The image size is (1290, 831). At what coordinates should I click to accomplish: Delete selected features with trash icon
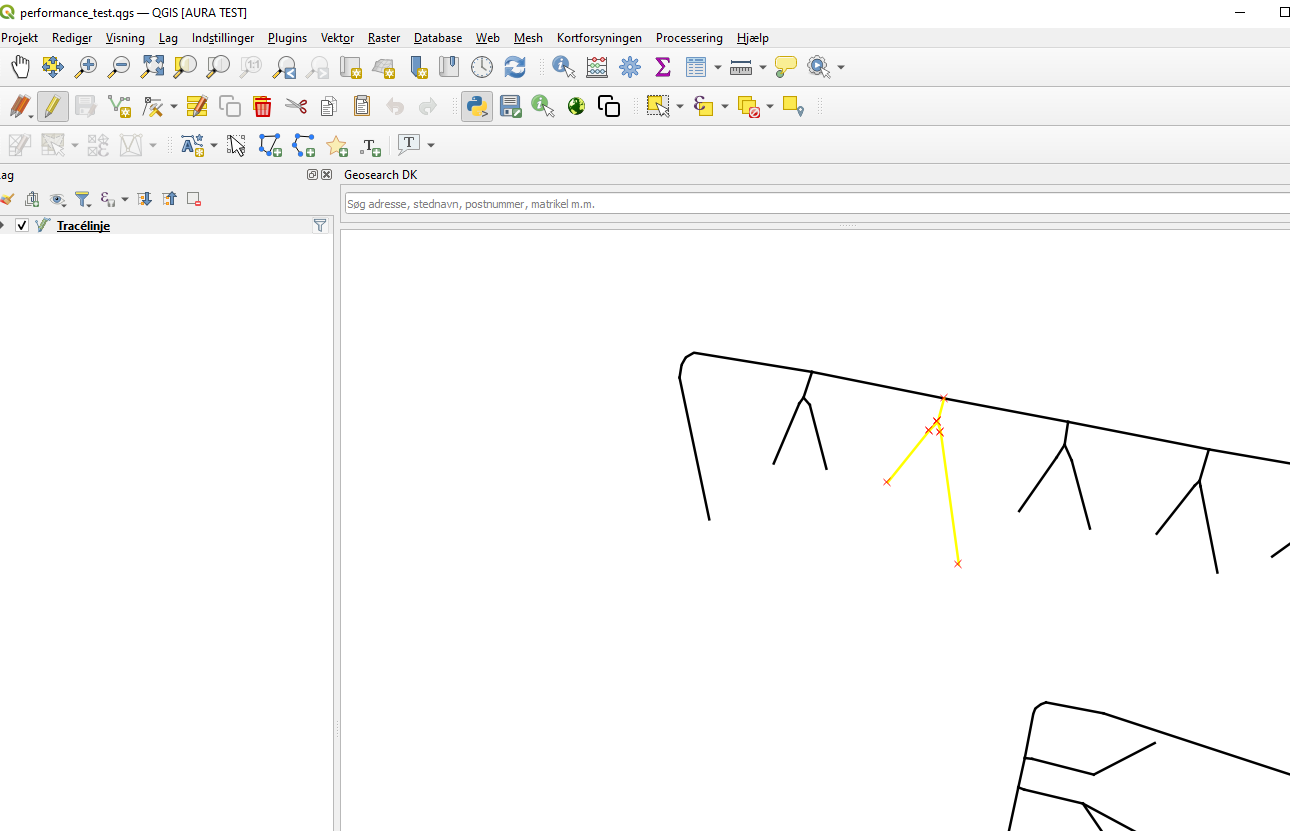point(263,106)
